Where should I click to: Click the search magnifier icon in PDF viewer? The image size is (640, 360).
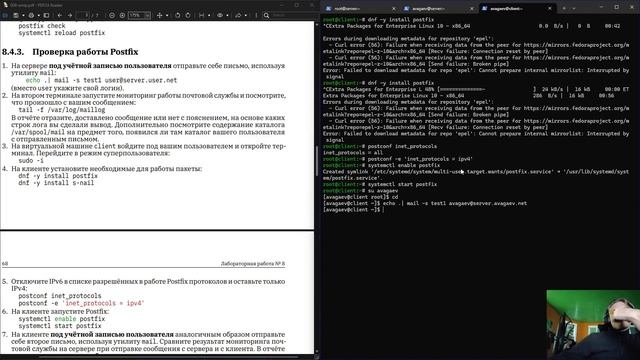(266, 15)
